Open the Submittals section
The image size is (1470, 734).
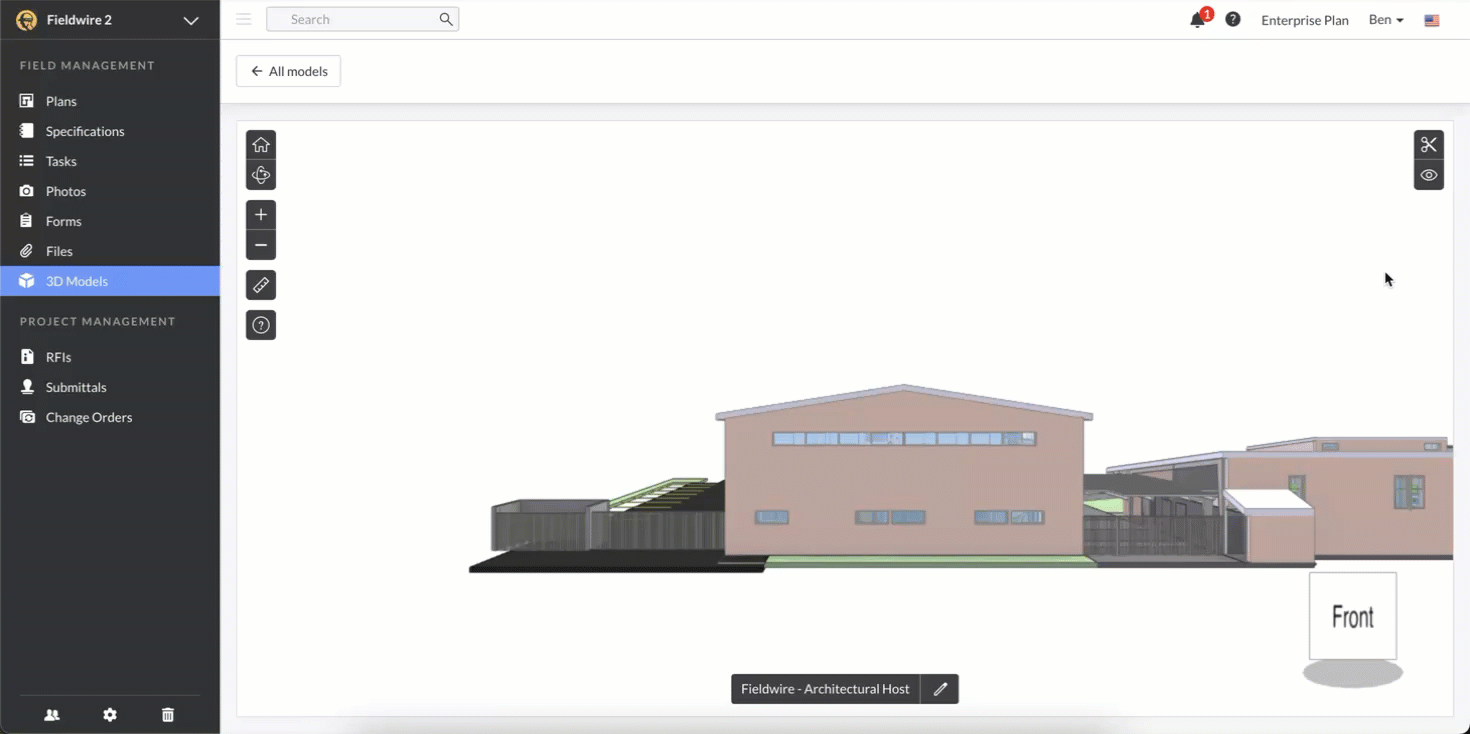click(x=75, y=387)
